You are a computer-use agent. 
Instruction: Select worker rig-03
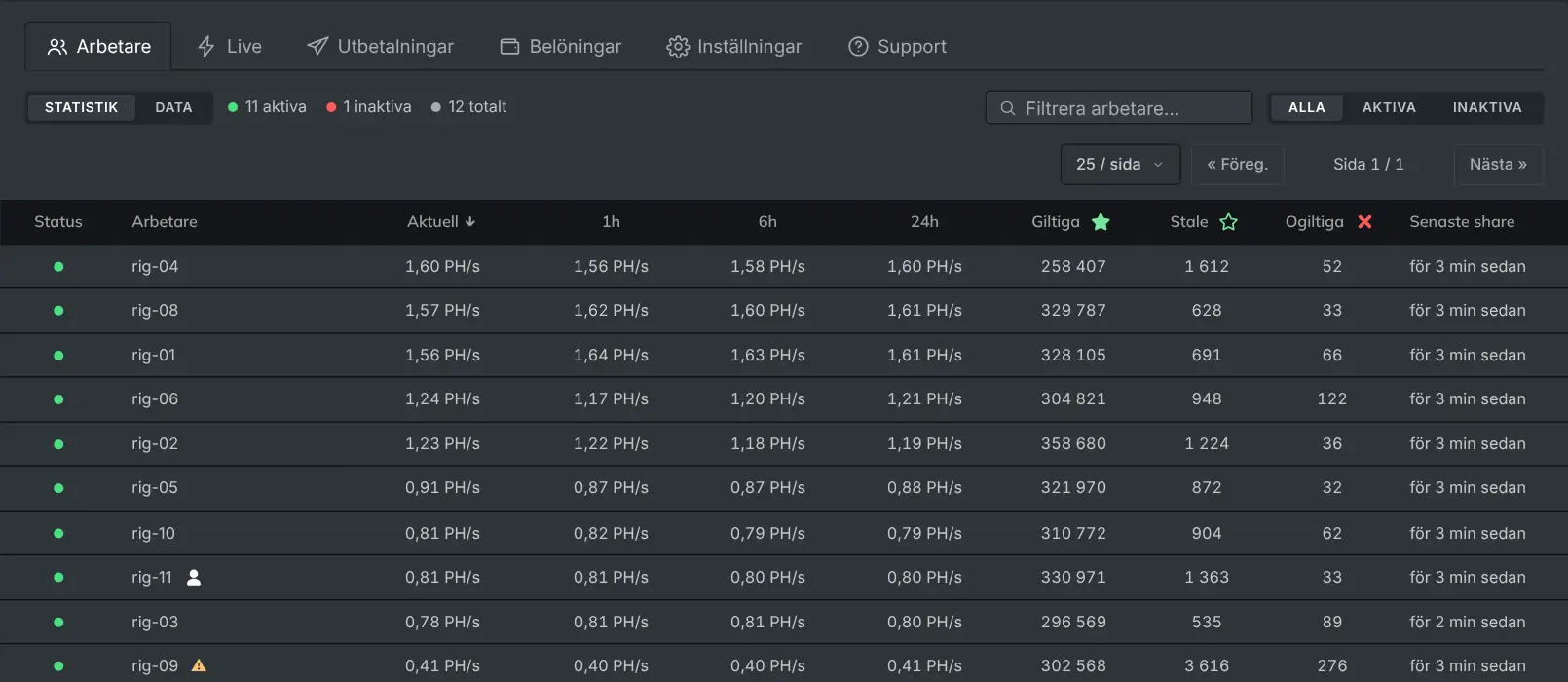coord(155,622)
